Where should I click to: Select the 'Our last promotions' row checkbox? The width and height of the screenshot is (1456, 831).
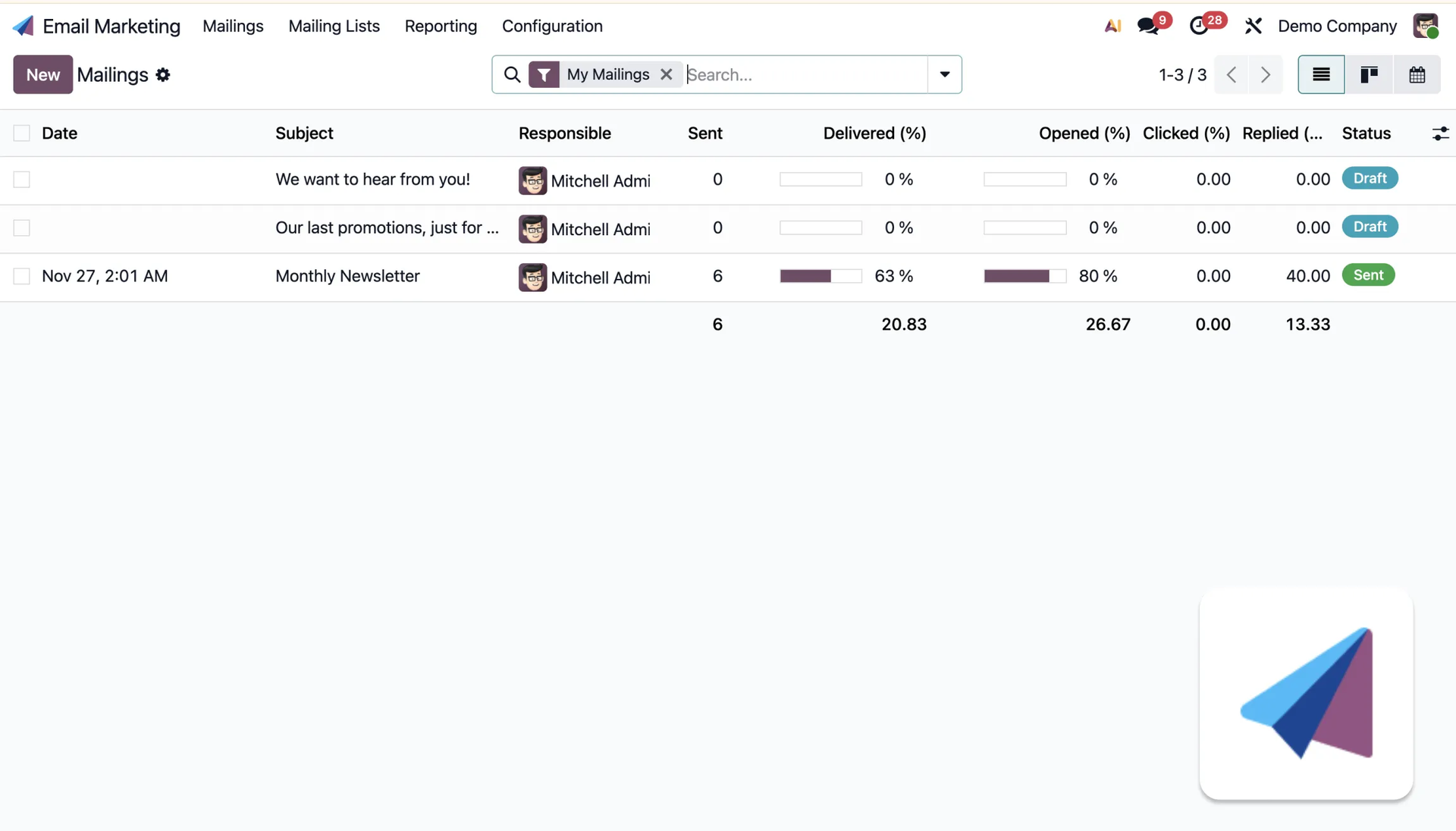[21, 228]
